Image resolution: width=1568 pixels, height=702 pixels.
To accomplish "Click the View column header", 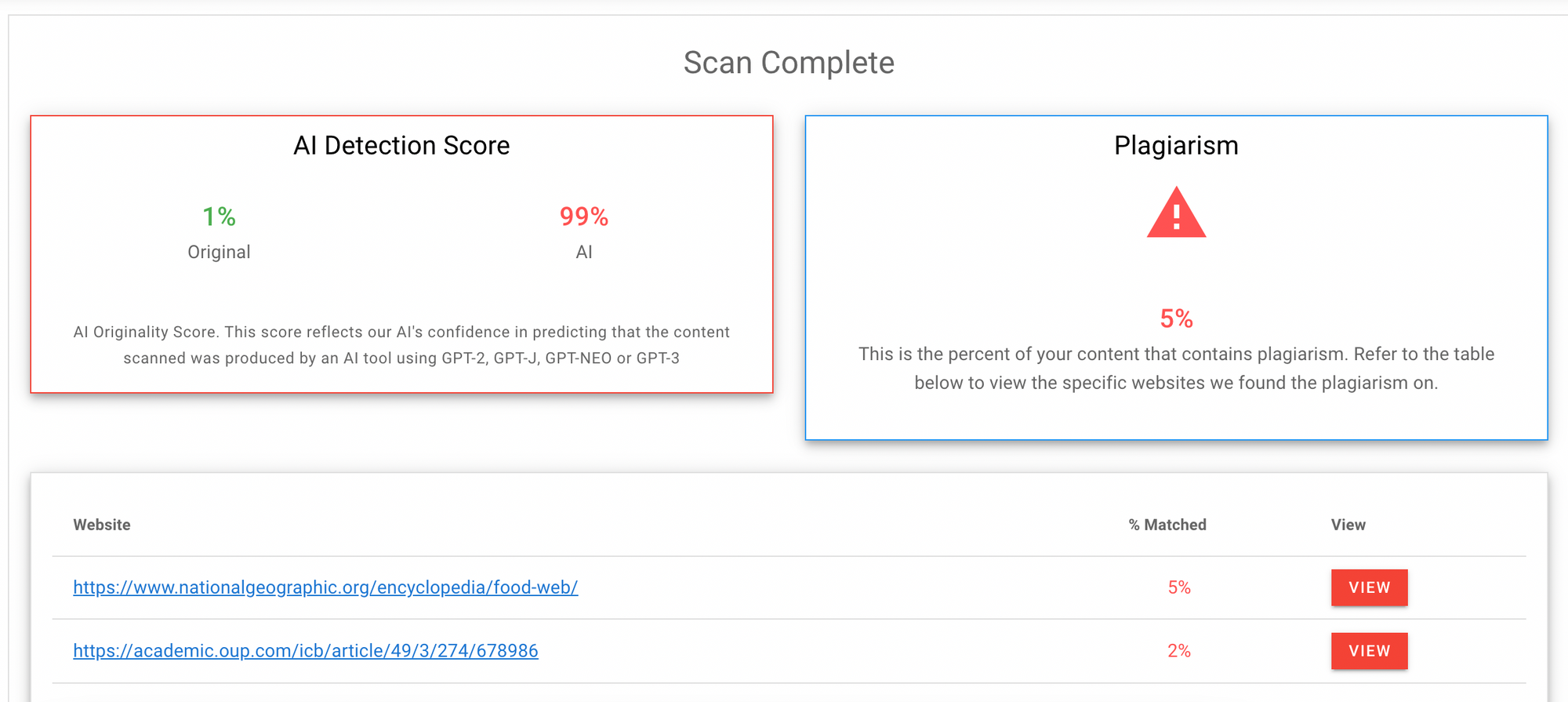I will point(1348,525).
